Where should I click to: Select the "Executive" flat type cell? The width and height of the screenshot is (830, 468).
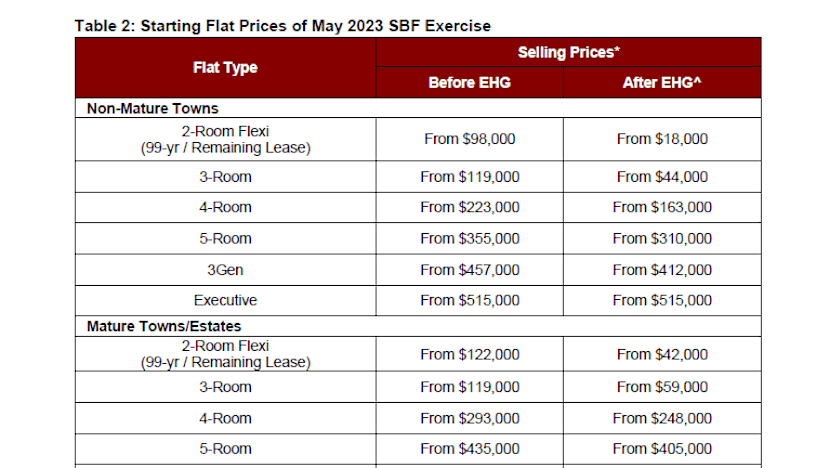[225, 300]
